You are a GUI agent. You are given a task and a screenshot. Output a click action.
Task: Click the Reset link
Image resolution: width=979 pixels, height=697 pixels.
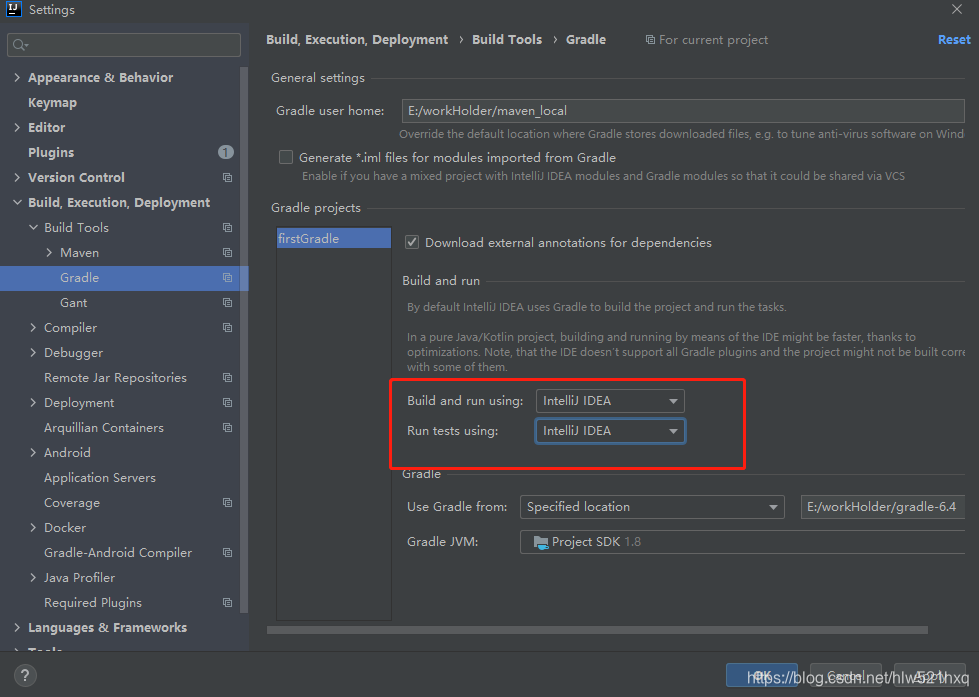pyautogui.click(x=954, y=39)
